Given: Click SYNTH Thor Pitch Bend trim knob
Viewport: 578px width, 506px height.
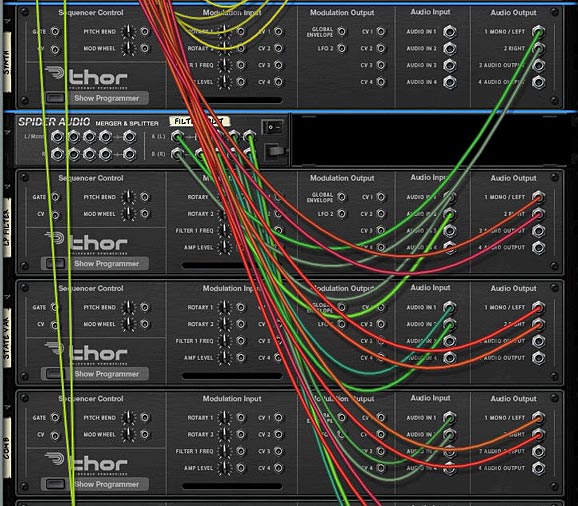Looking at the screenshot, I should point(128,32).
